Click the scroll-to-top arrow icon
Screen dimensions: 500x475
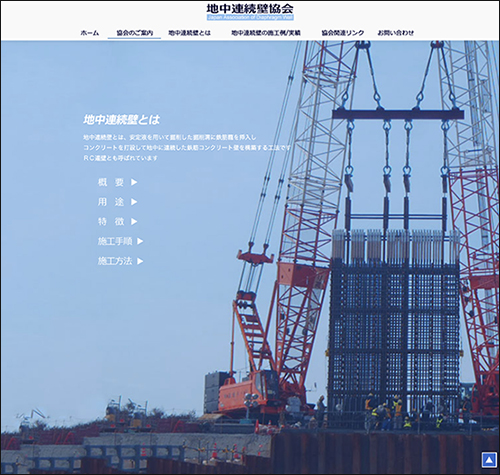489,460
